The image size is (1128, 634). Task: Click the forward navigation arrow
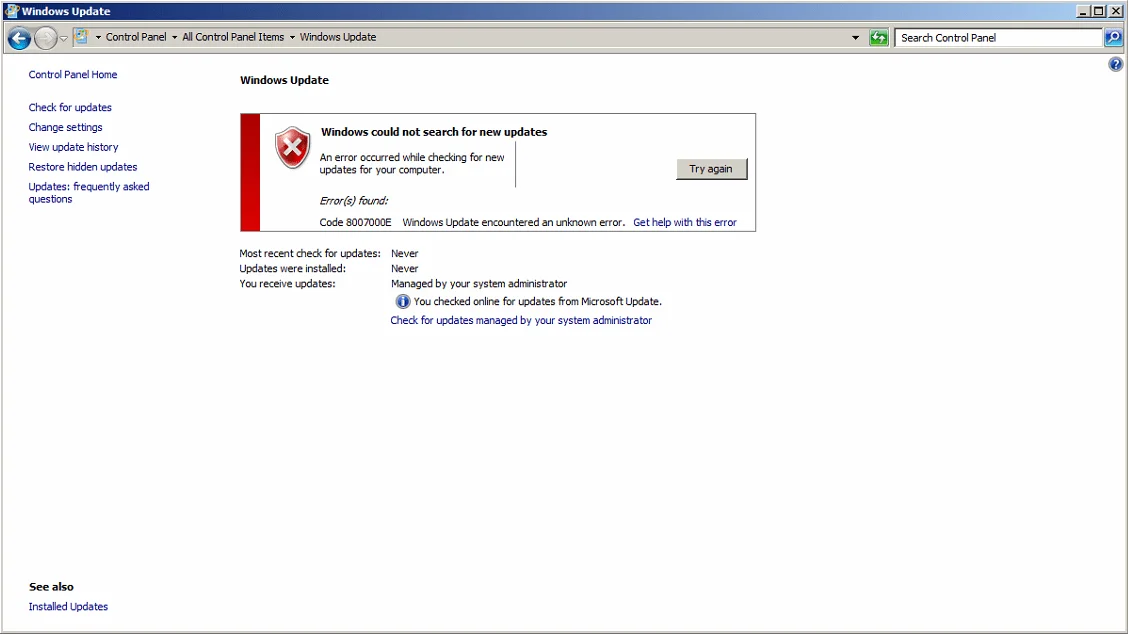pos(46,37)
